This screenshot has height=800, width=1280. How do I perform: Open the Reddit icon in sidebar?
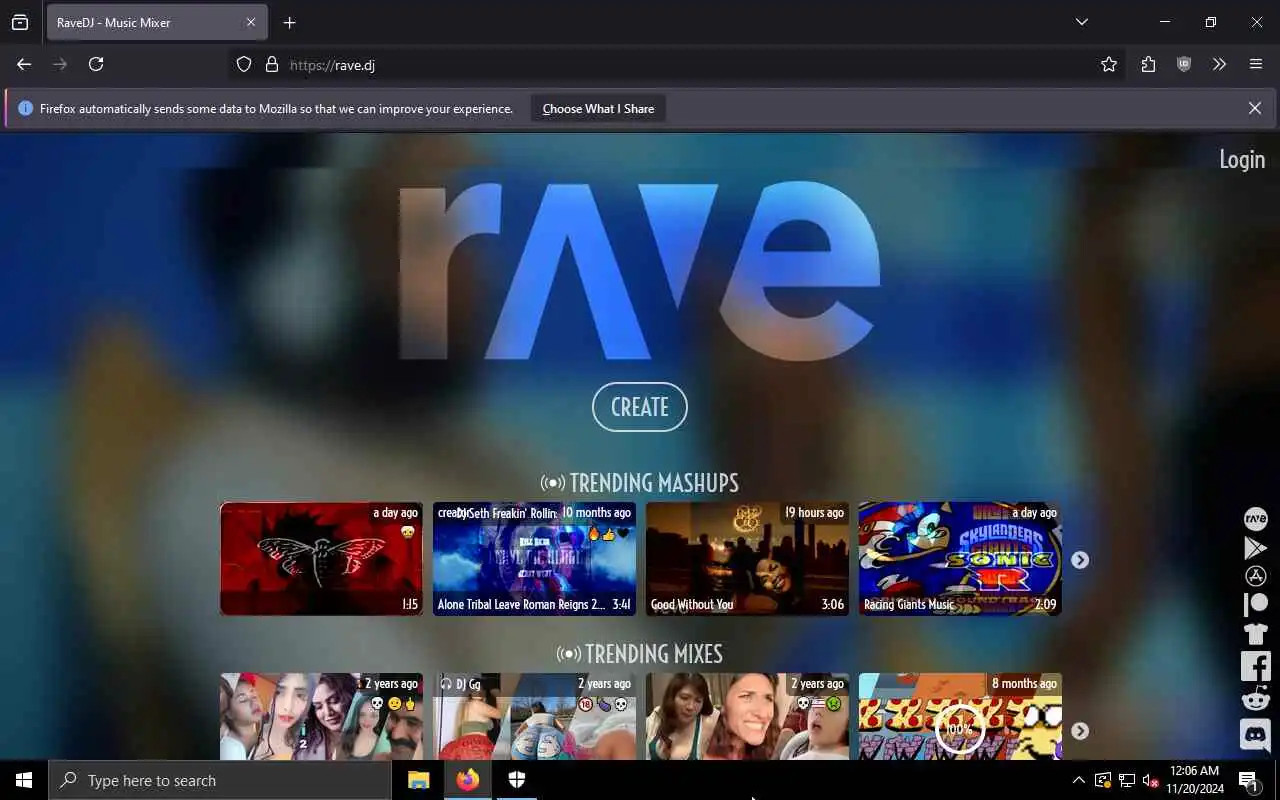tap(1255, 698)
